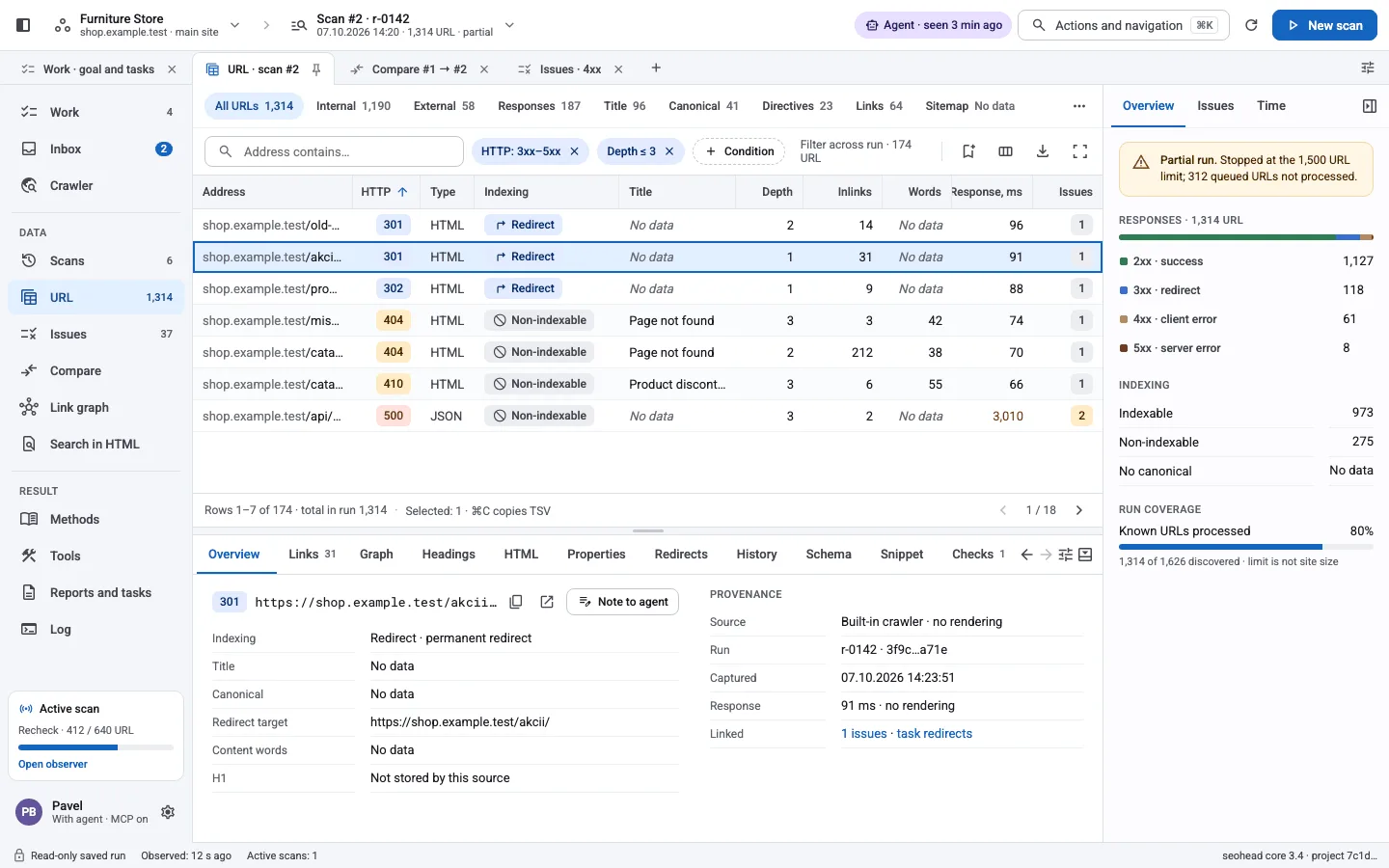Open more filter categories ellipsis menu
Viewport: 1389px width, 868px height.
click(x=1079, y=106)
